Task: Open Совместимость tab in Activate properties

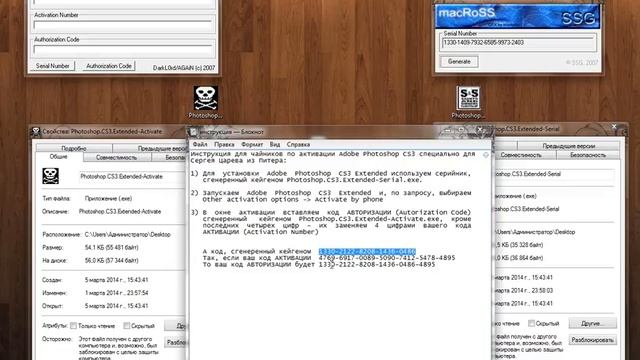Action: (x=117, y=157)
